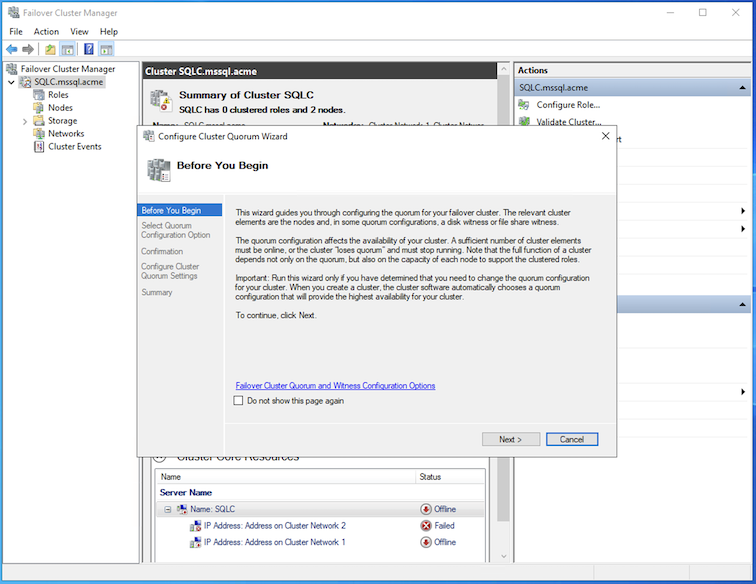The width and height of the screenshot is (756, 584).
Task: Click the wizard header server icon
Action: (x=159, y=170)
